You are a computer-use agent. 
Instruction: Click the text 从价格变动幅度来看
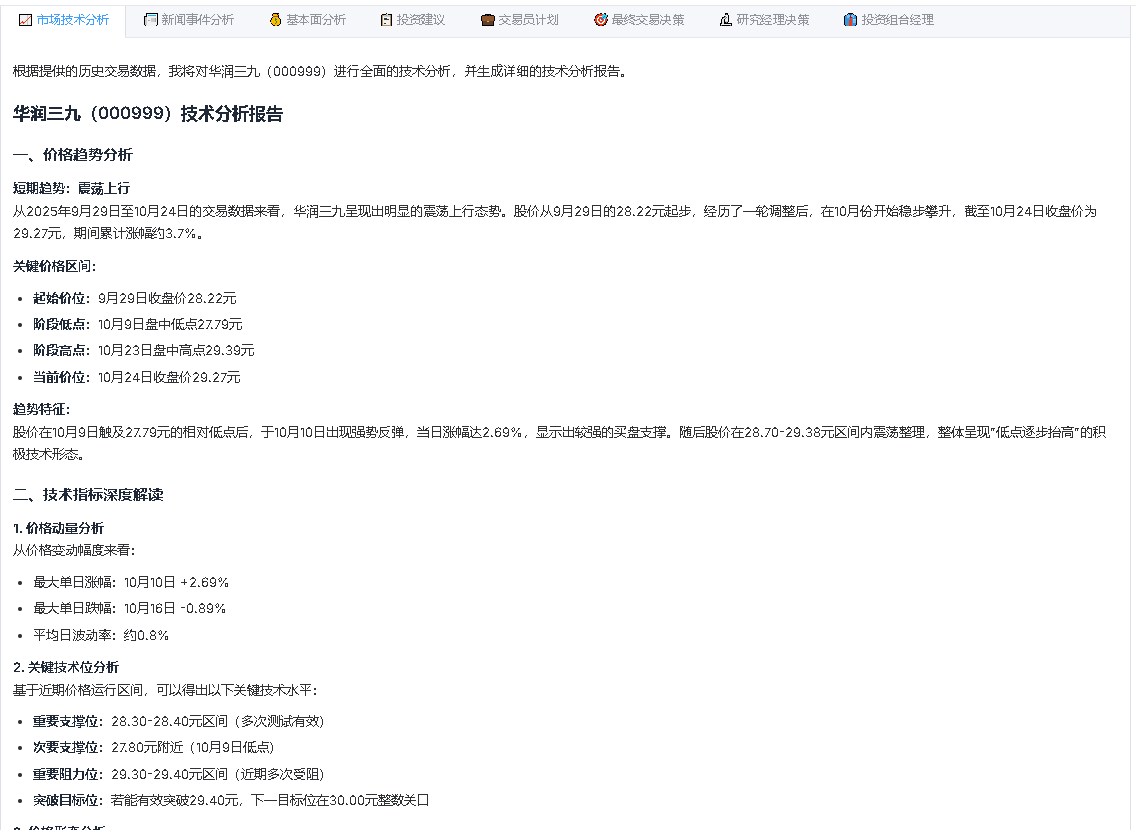tap(74, 550)
